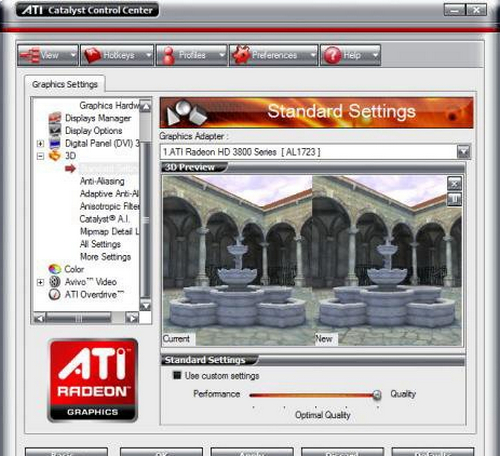Viewport: 500px width, 456px height.
Task: Select the Digital Panel (DVI) monitor icon
Action: click(55, 143)
